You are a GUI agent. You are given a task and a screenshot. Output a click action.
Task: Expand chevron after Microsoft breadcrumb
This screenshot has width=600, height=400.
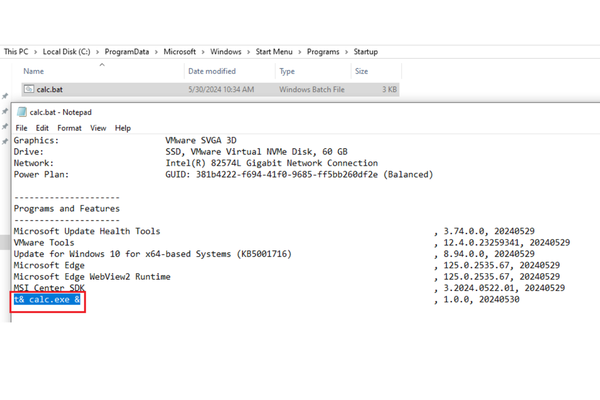tap(203, 52)
